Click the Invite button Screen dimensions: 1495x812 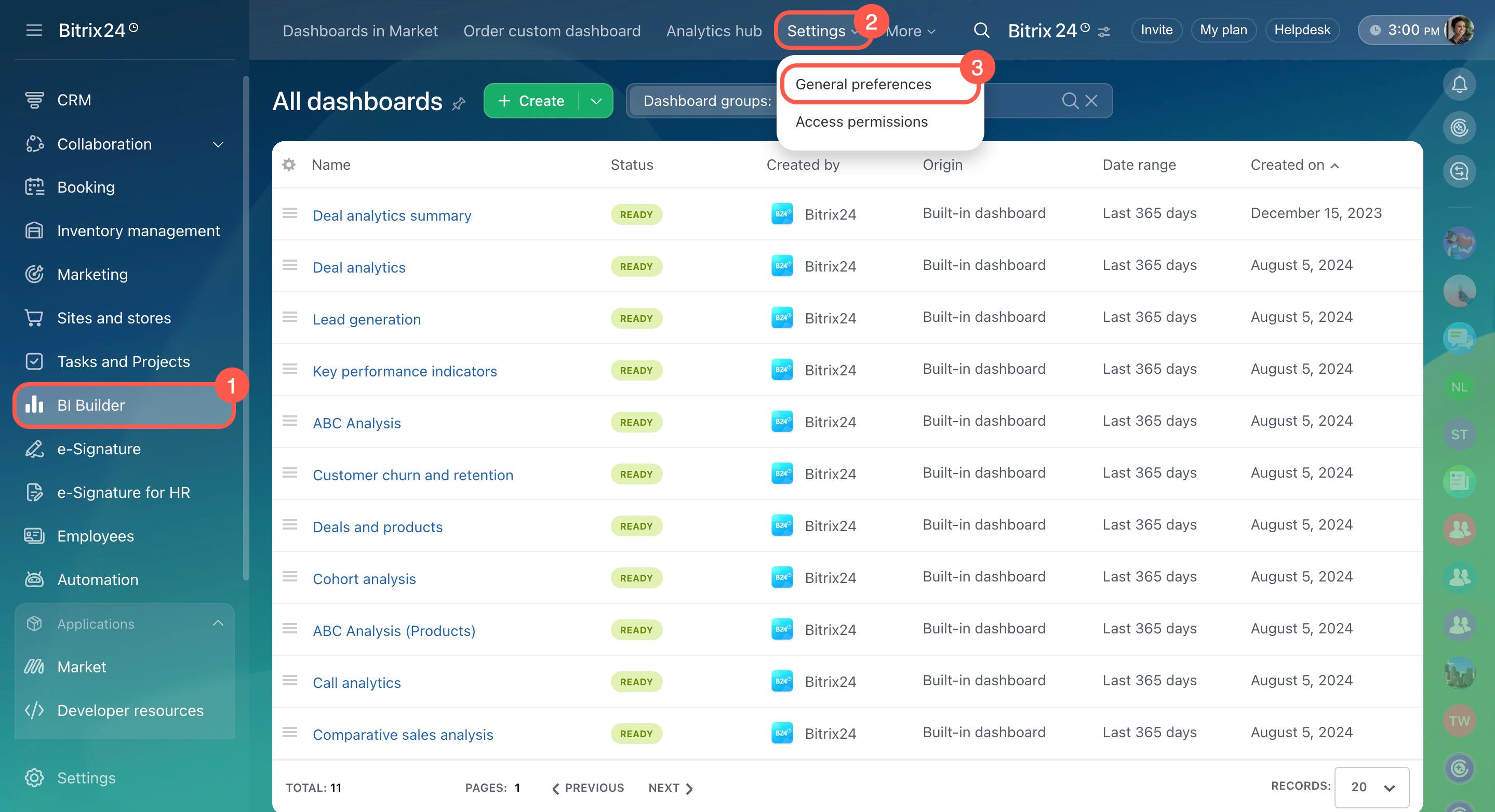[1156, 30]
